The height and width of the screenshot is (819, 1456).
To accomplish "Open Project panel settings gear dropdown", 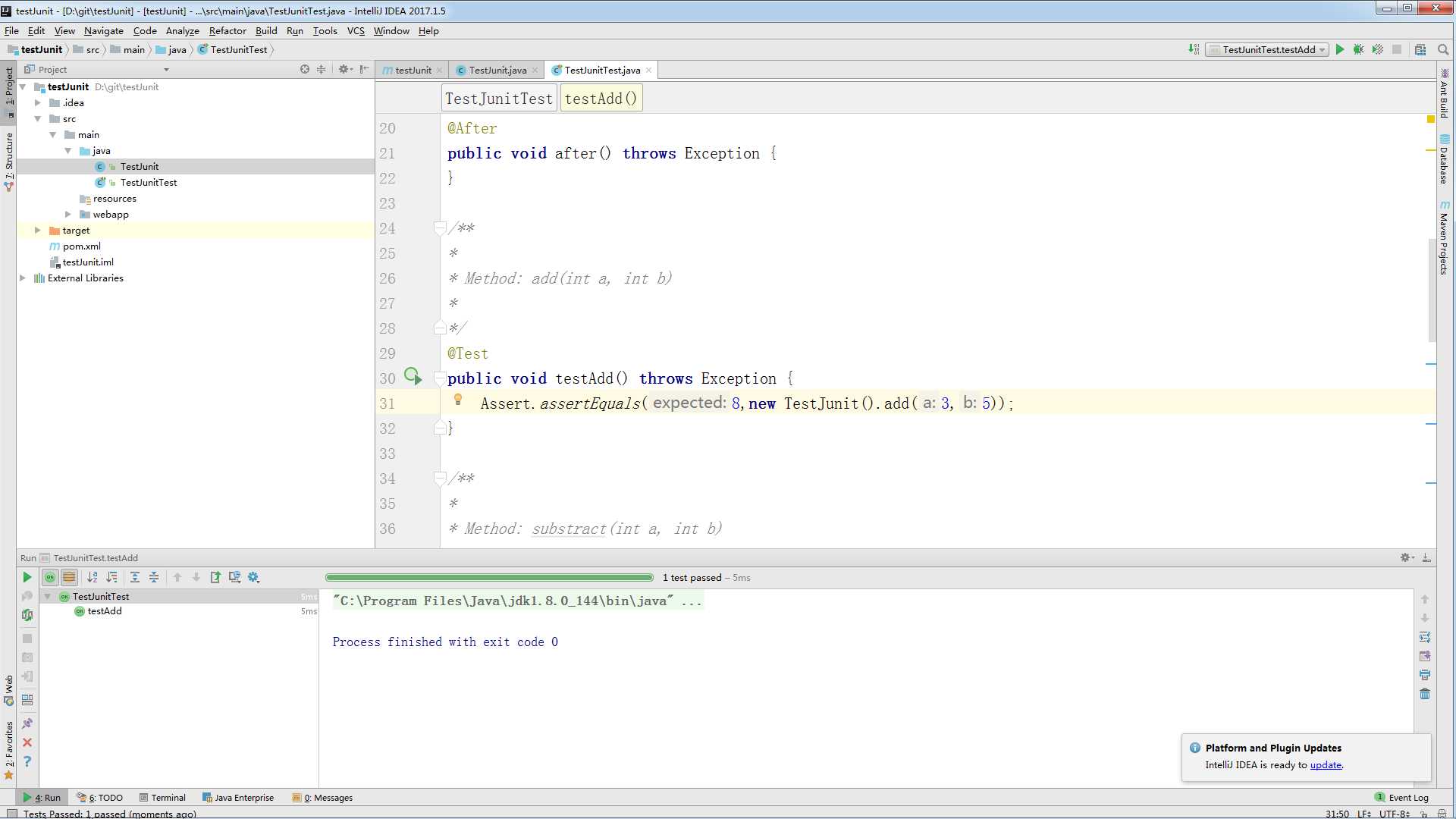I will [345, 69].
